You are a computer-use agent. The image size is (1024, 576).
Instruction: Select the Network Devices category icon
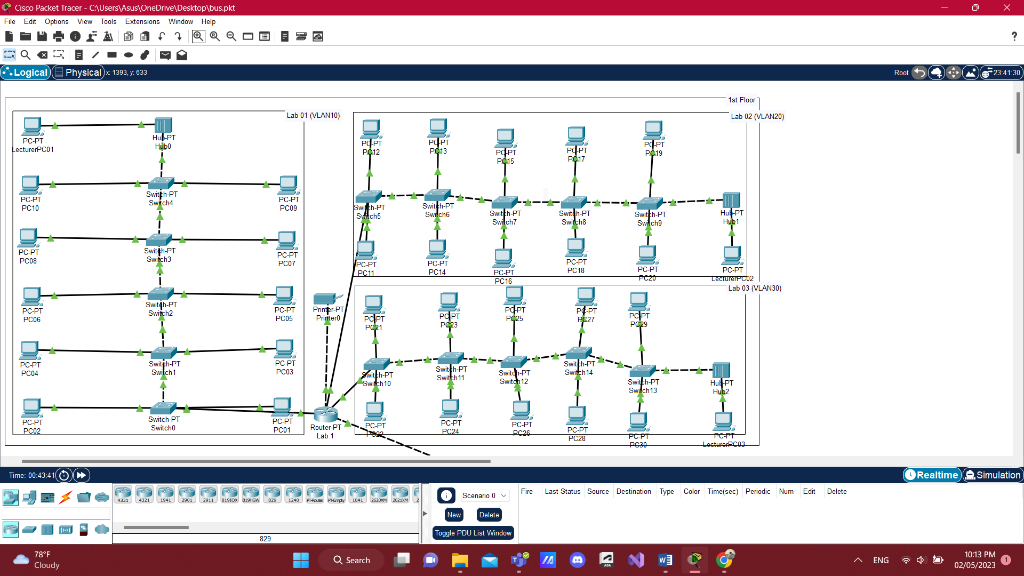coord(10,498)
